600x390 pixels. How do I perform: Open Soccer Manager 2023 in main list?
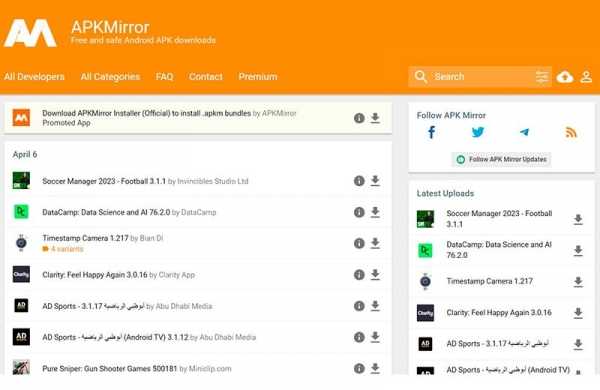[x=104, y=181]
